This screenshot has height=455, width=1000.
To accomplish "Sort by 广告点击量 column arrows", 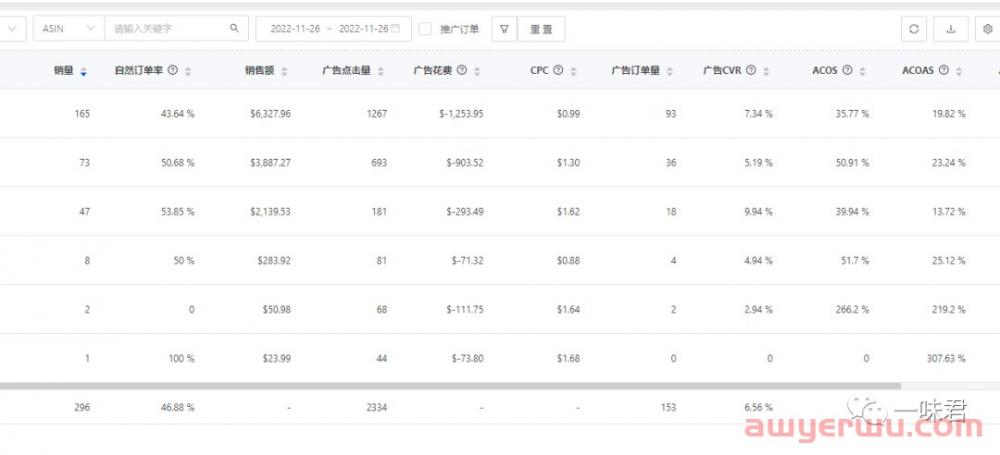I will point(380,71).
